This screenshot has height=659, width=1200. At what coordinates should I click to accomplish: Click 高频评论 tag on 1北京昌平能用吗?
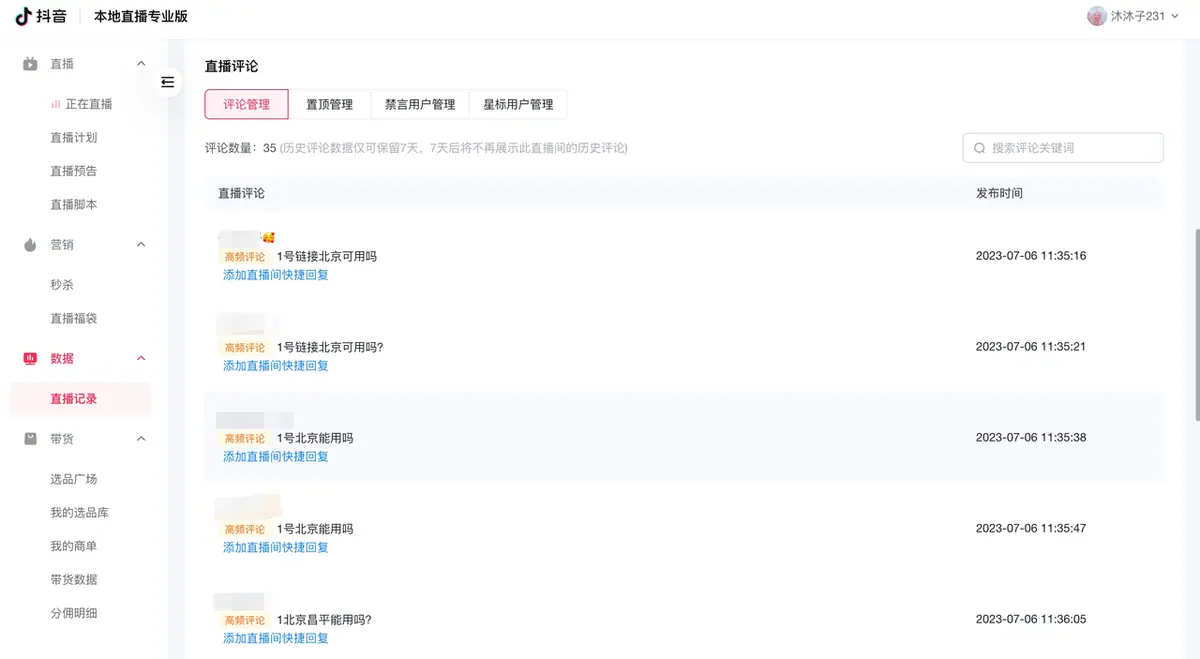(x=245, y=620)
